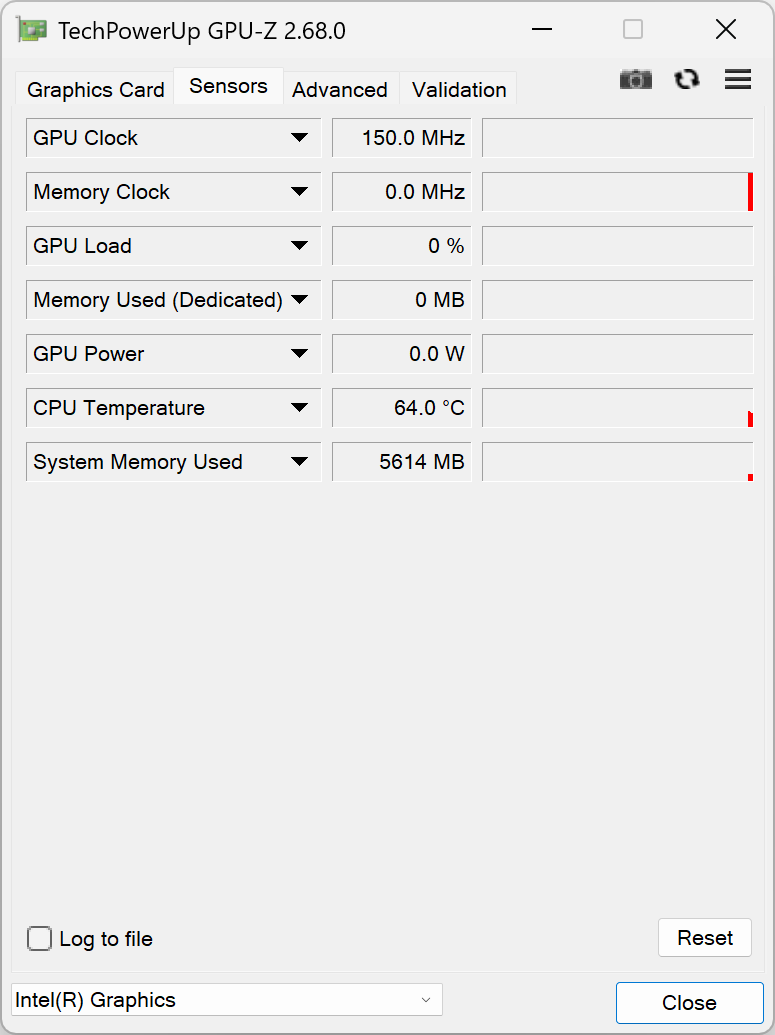Switch to the Graphics Card tab

point(95,90)
